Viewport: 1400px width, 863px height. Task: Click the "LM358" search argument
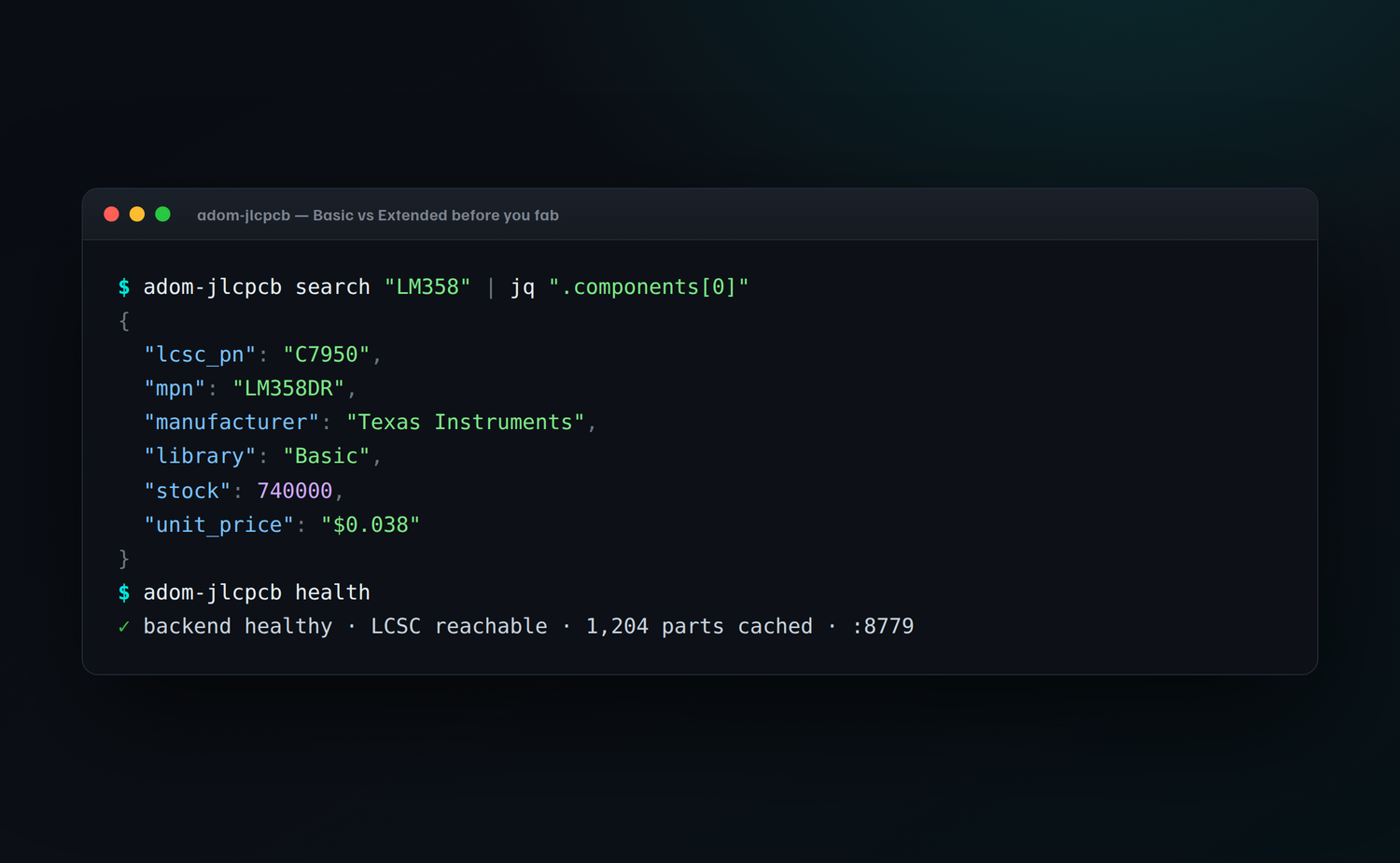pyautogui.click(x=427, y=287)
